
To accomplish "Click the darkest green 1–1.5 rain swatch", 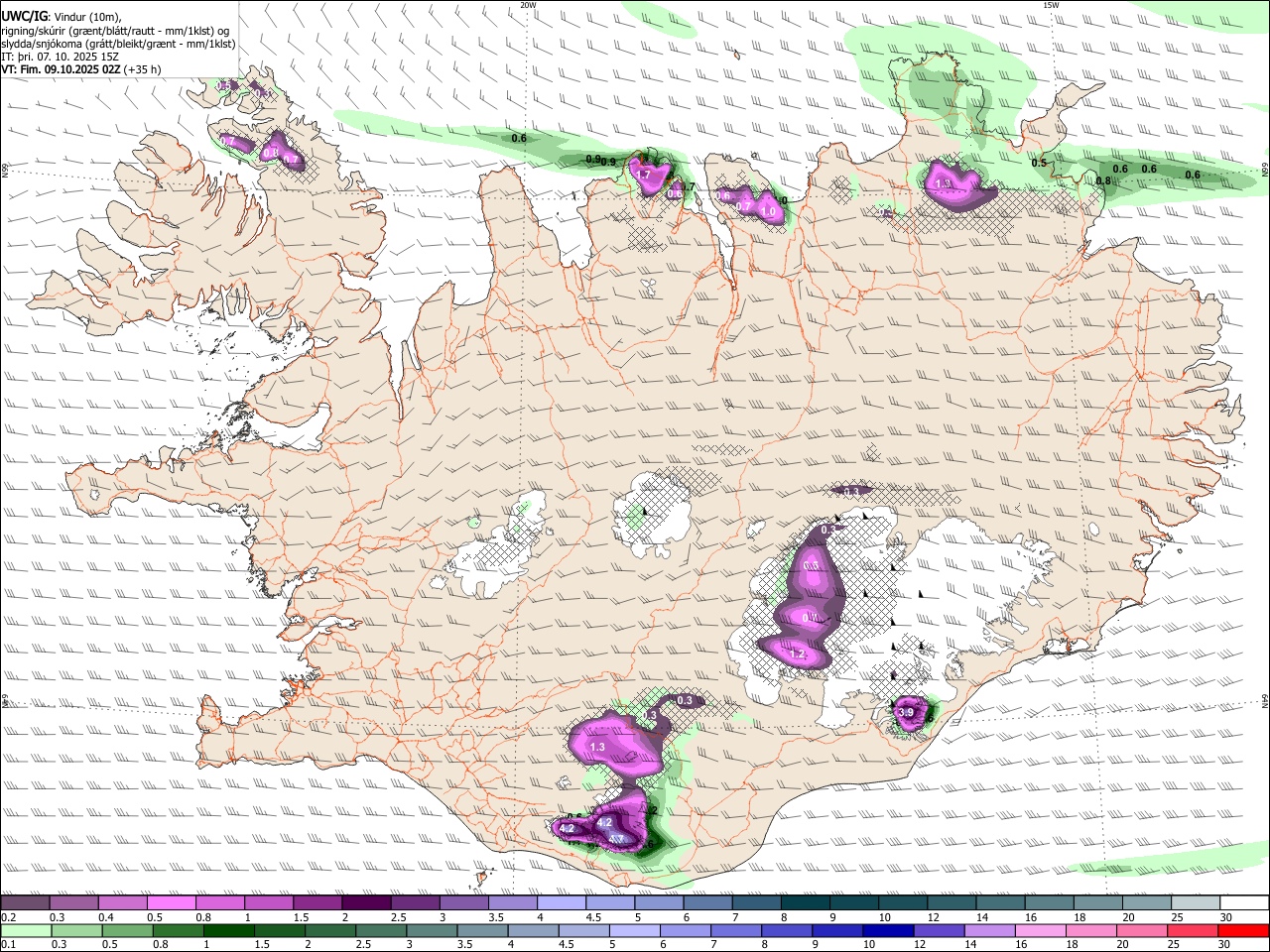I will 229,930.
